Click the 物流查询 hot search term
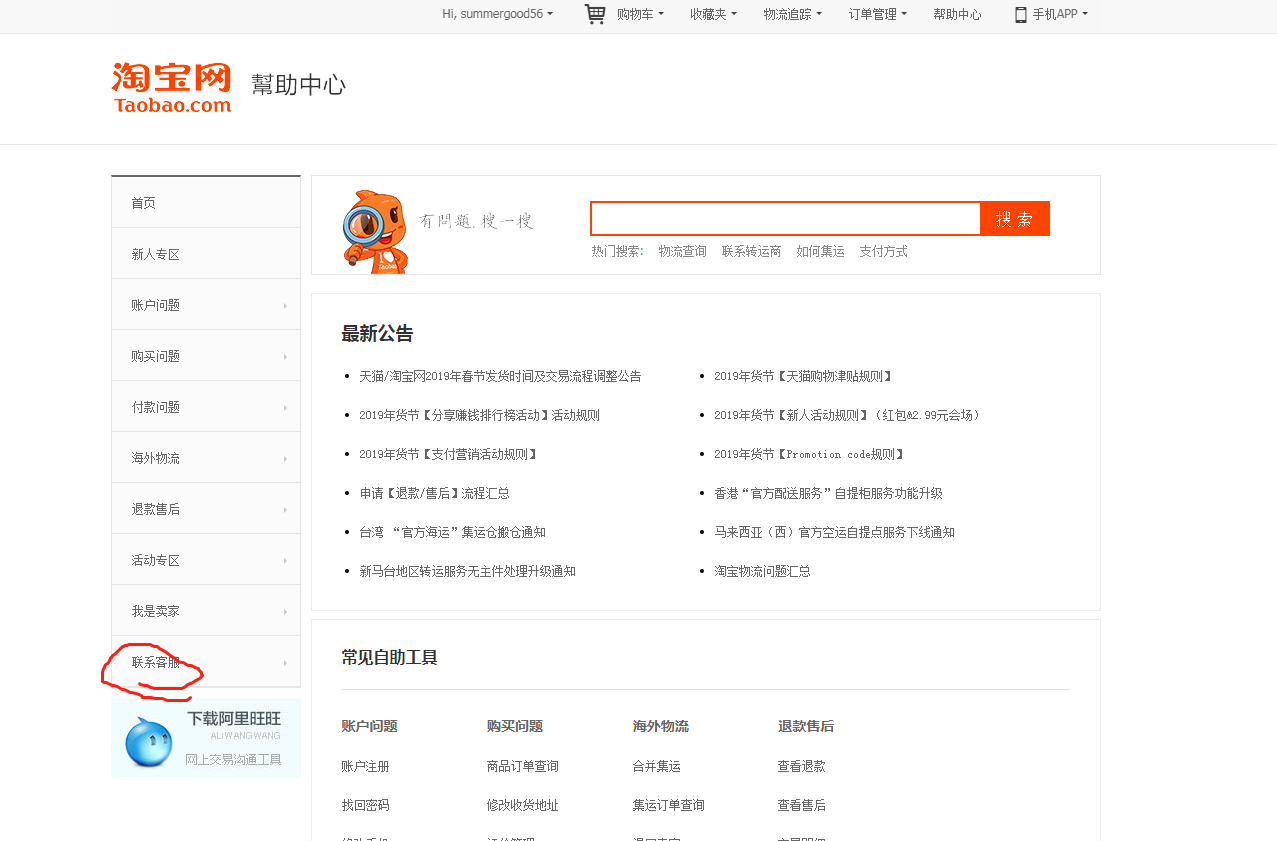This screenshot has width=1277, height=841. (x=682, y=251)
